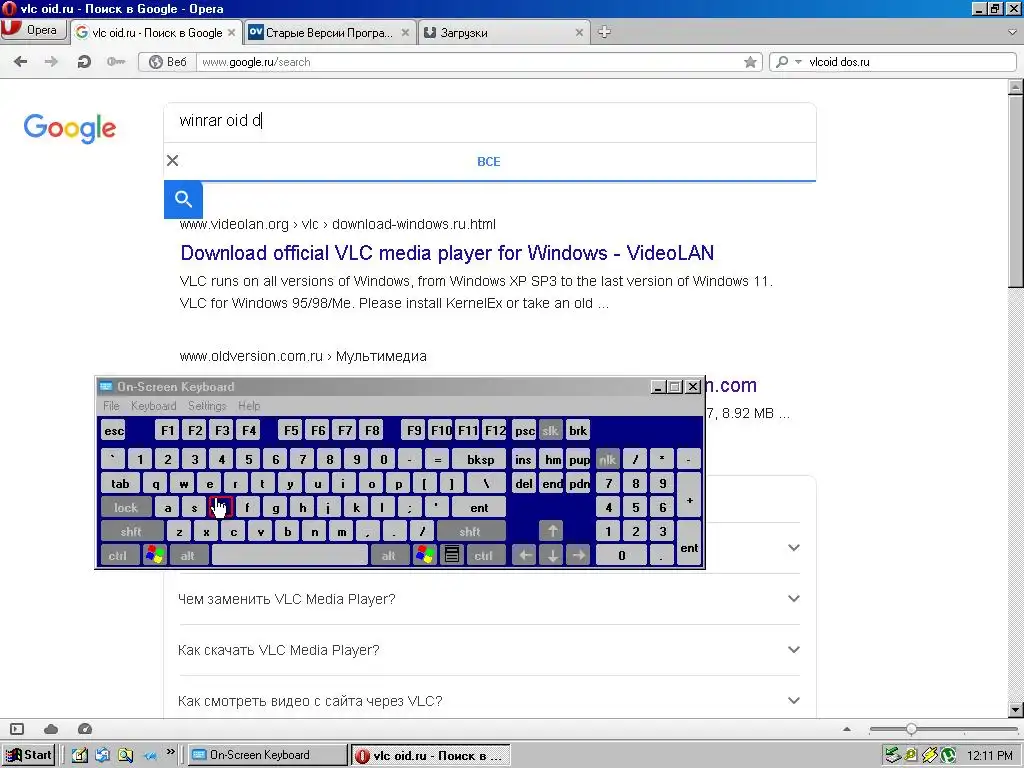Open the tab list dropdown arrow
The image size is (1024, 768).
pyautogui.click(x=1013, y=32)
